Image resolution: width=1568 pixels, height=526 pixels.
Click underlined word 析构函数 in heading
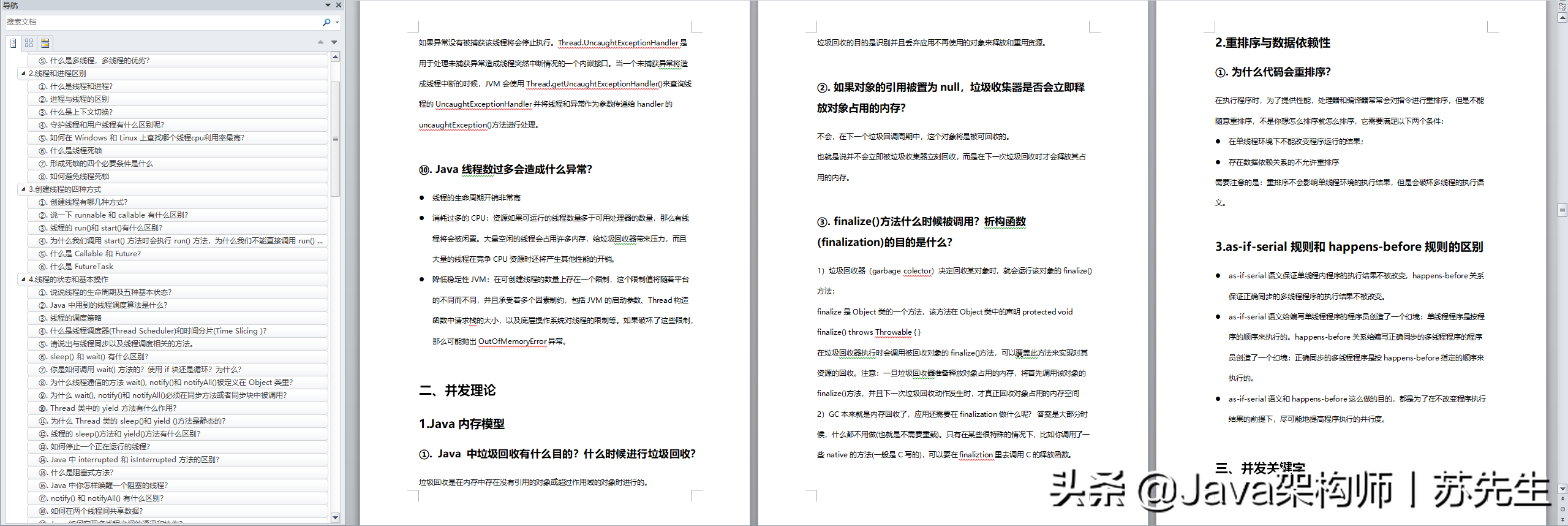[1005, 222]
